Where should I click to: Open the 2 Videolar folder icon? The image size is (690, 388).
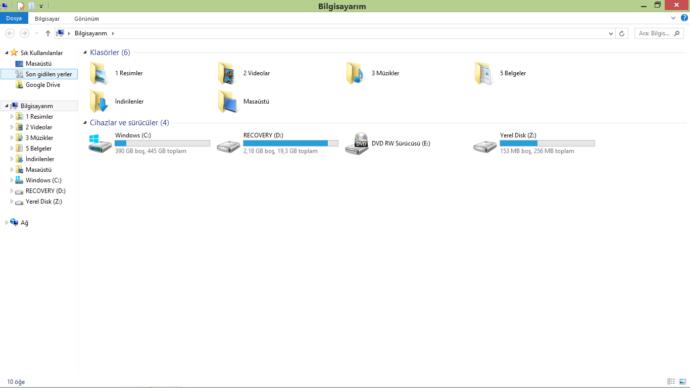click(227, 73)
